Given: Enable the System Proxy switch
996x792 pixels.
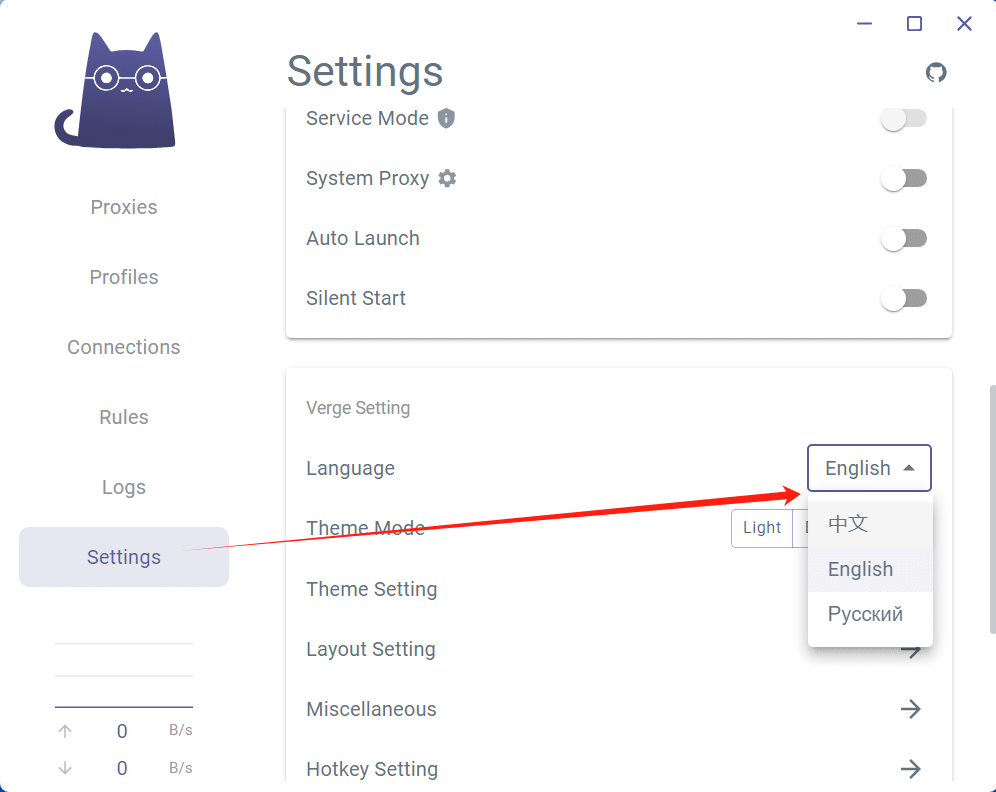Looking at the screenshot, I should click(x=903, y=179).
